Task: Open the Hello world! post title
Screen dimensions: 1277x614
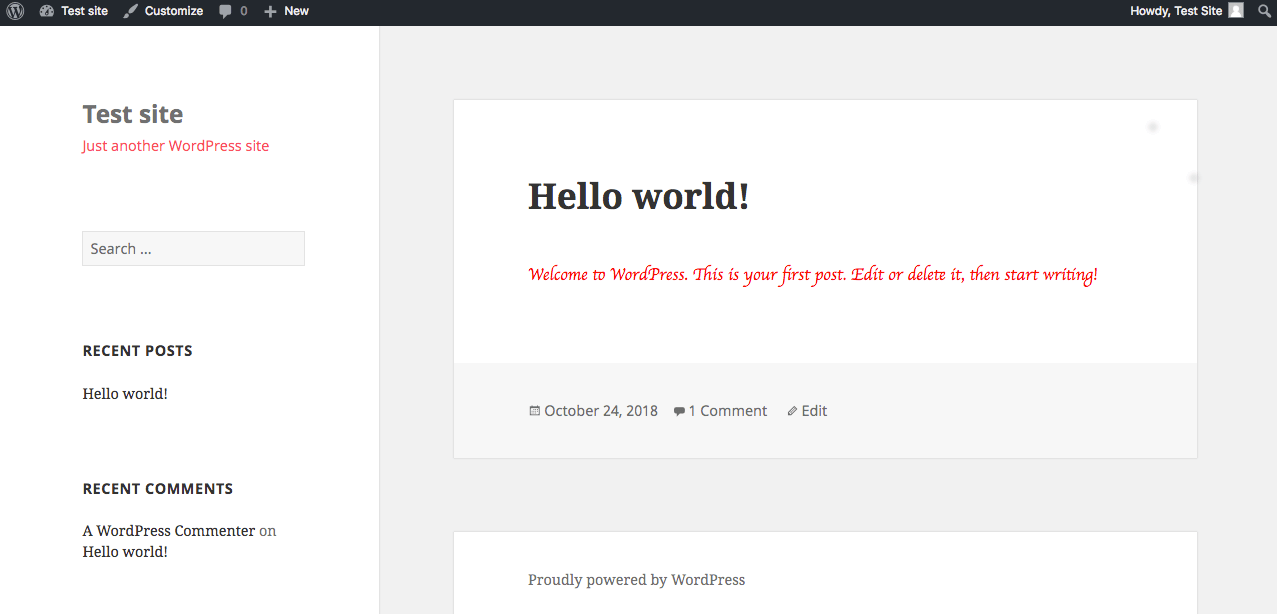Action: [639, 196]
